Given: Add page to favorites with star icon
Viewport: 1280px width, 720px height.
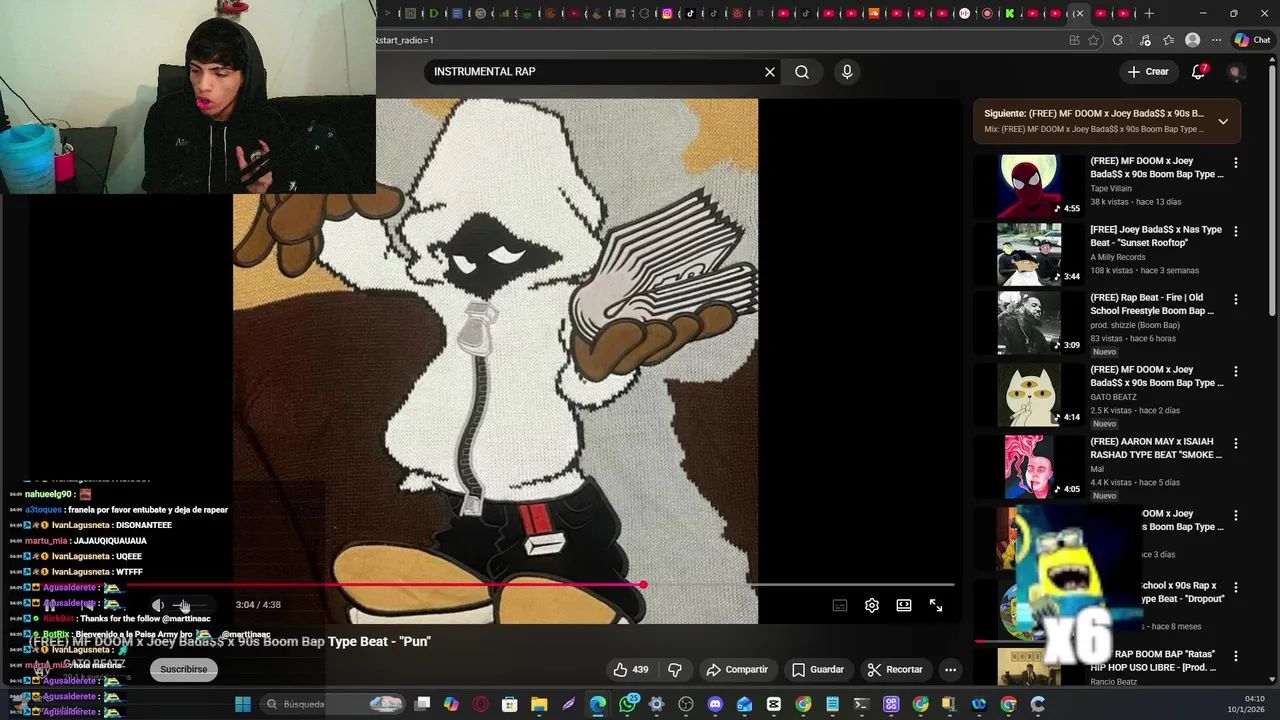Looking at the screenshot, I should coord(1093,40).
